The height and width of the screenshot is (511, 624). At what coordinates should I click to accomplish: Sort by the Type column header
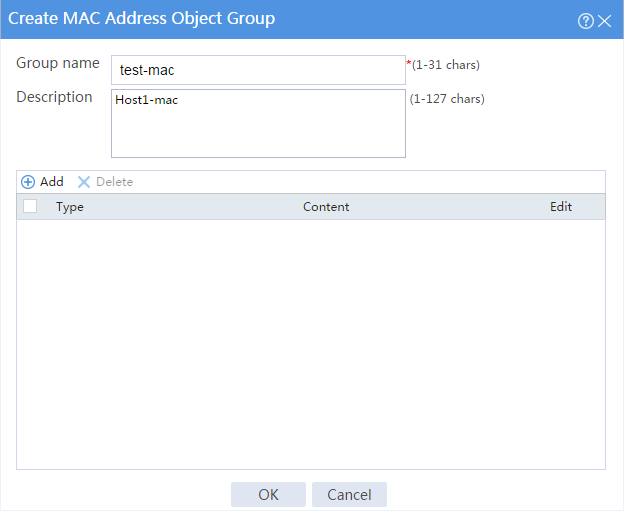[x=70, y=207]
